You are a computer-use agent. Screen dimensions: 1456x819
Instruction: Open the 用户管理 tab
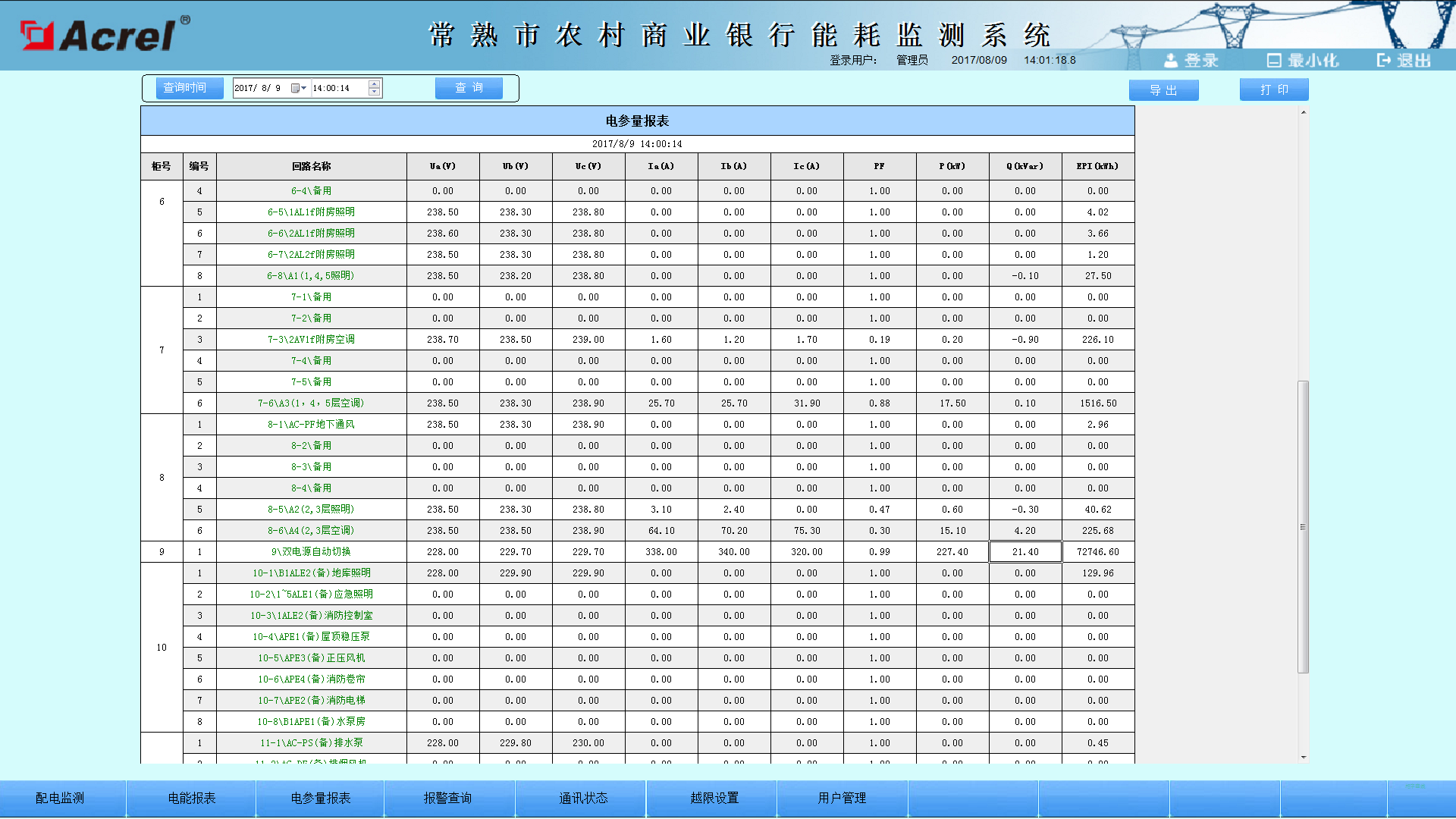842,798
